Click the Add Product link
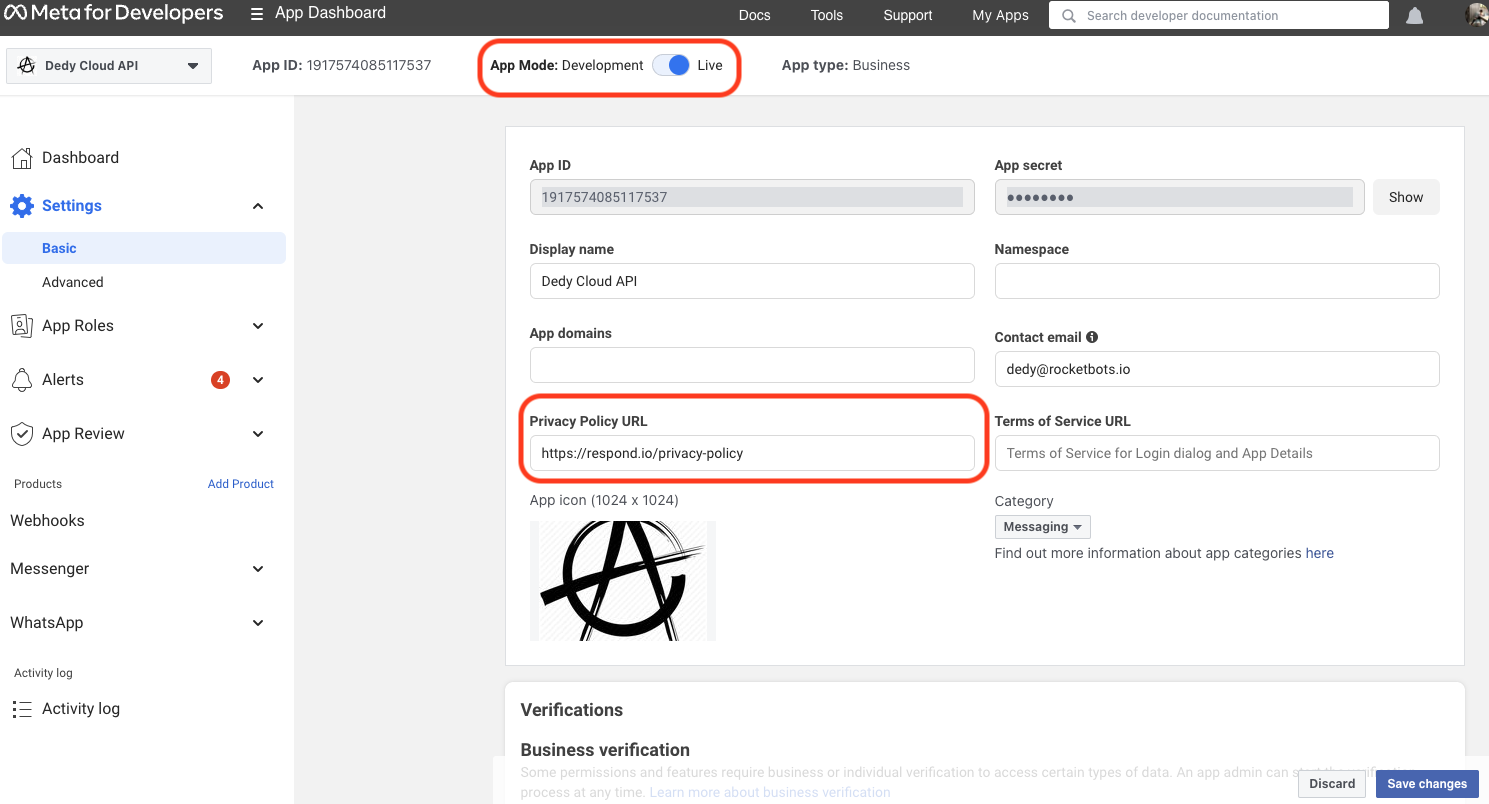The image size is (1489, 804). (240, 484)
